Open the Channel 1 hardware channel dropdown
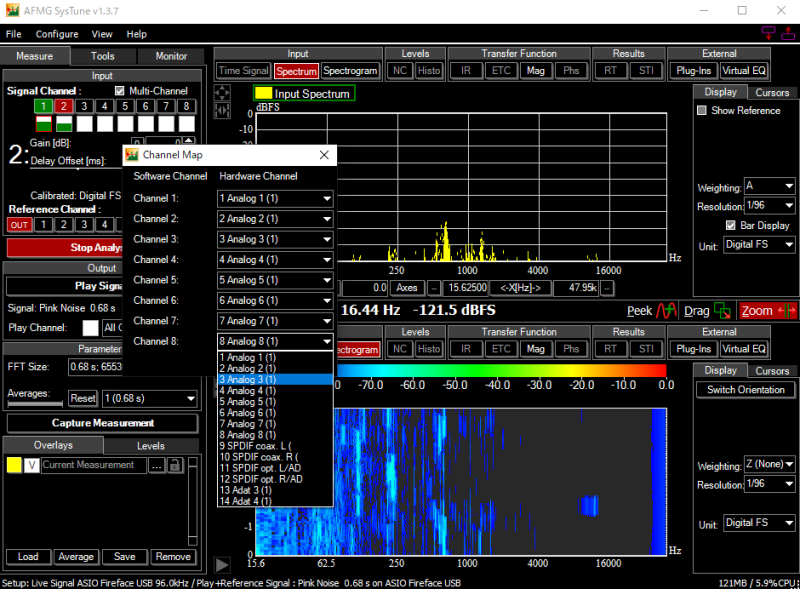 tap(275, 198)
